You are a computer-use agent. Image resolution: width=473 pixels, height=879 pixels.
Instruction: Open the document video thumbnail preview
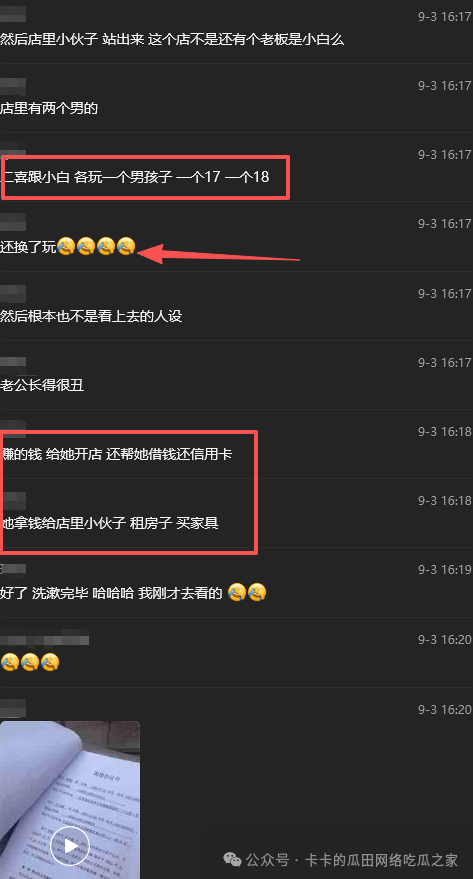(x=70, y=799)
